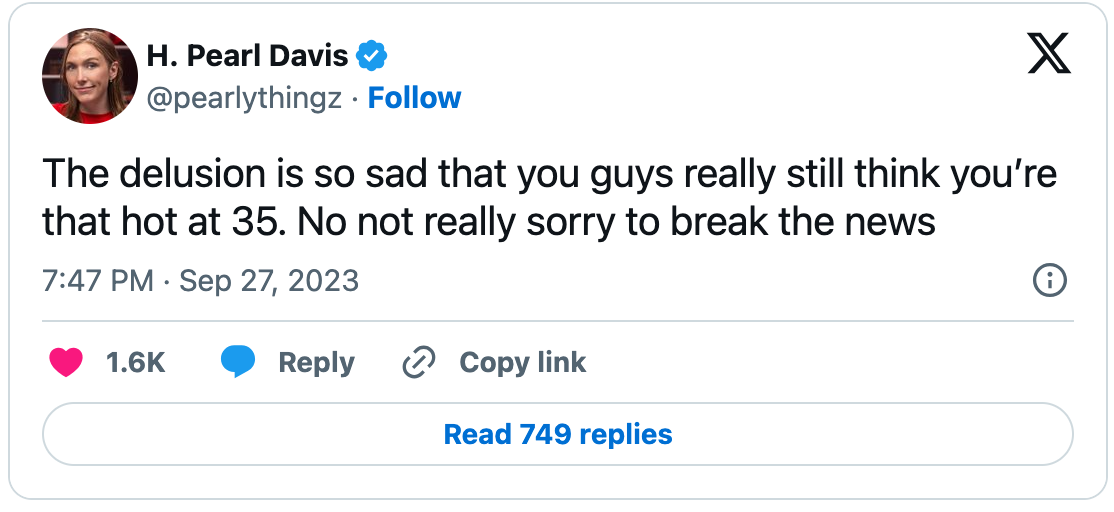Image resolution: width=1114 pixels, height=512 pixels.
Task: Open the X logo link
Action: [1049, 53]
